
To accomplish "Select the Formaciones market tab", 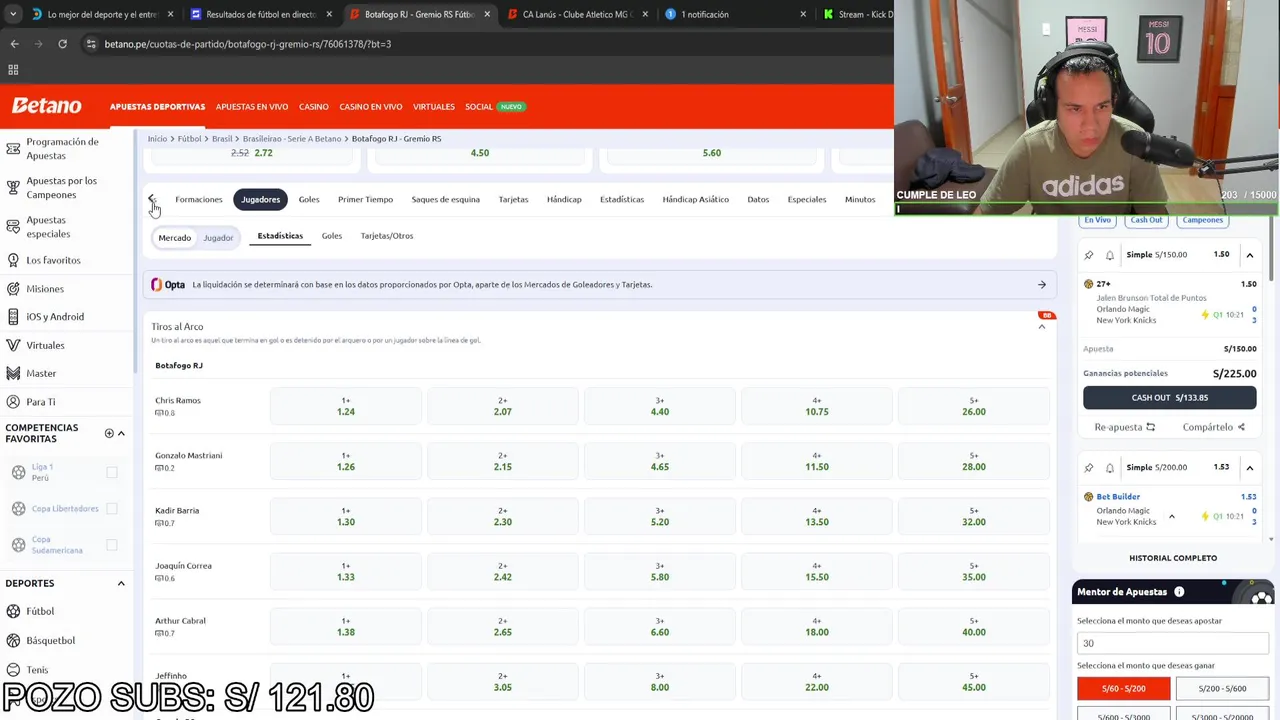I will click(199, 199).
